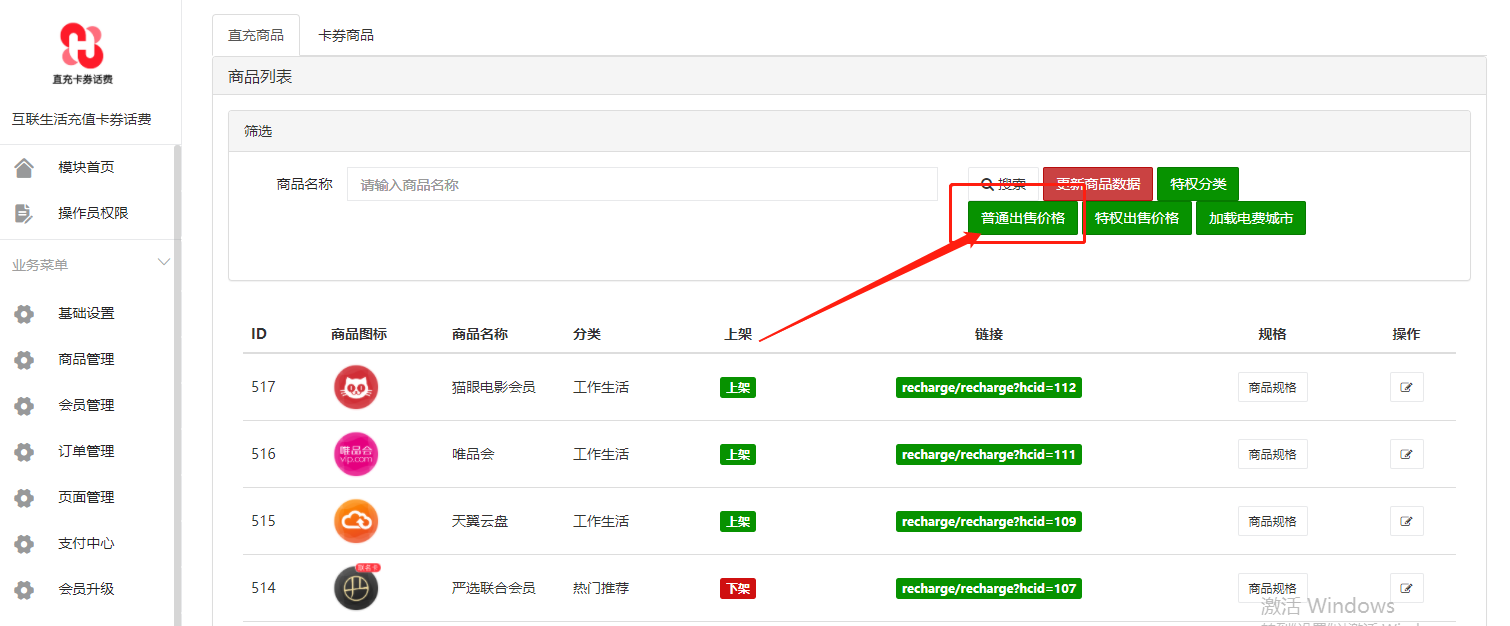This screenshot has width=1510, height=626.
Task: Click the product name 天翼云盘
Action: [480, 521]
